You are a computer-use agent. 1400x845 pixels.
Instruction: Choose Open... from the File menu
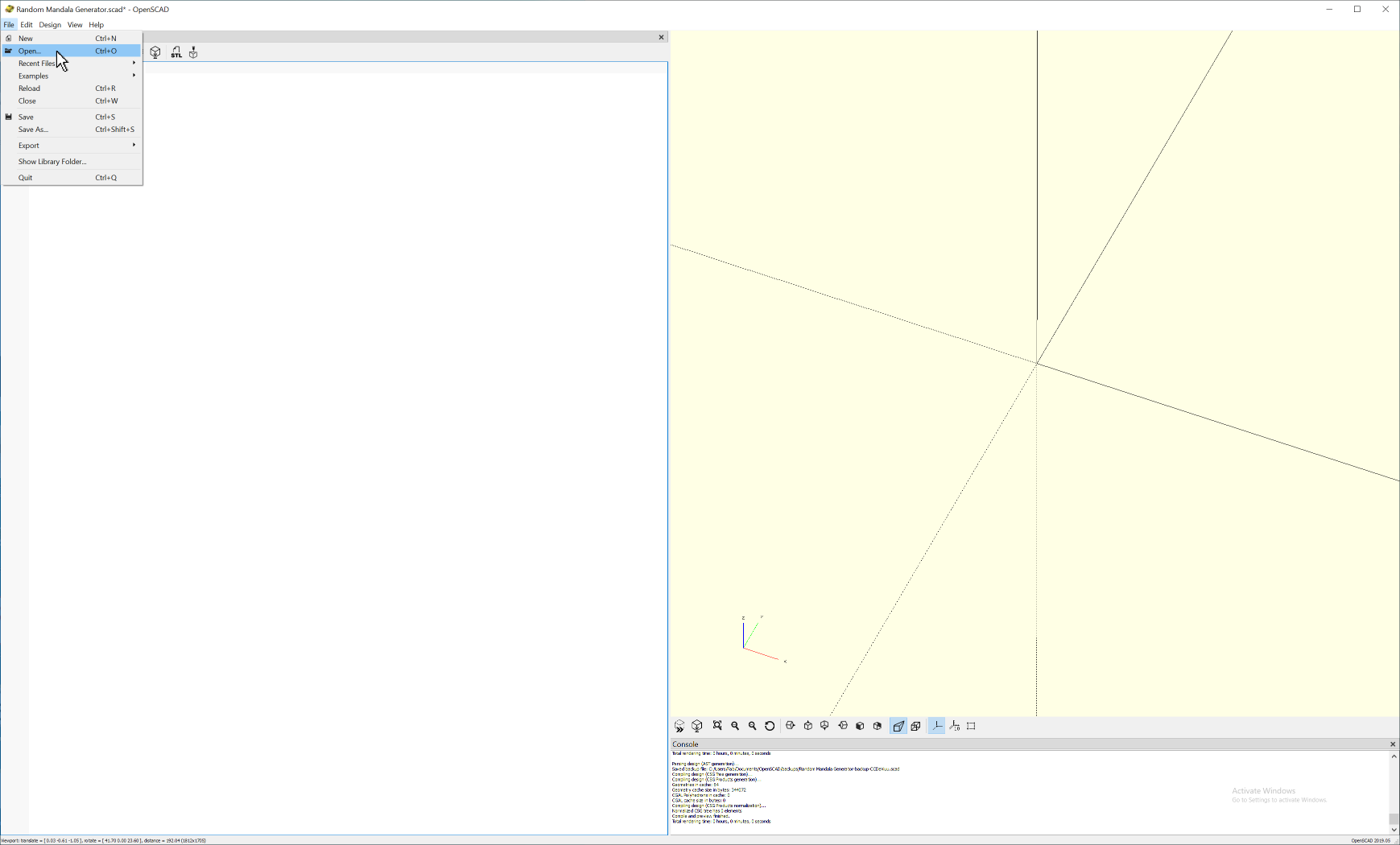click(x=72, y=51)
